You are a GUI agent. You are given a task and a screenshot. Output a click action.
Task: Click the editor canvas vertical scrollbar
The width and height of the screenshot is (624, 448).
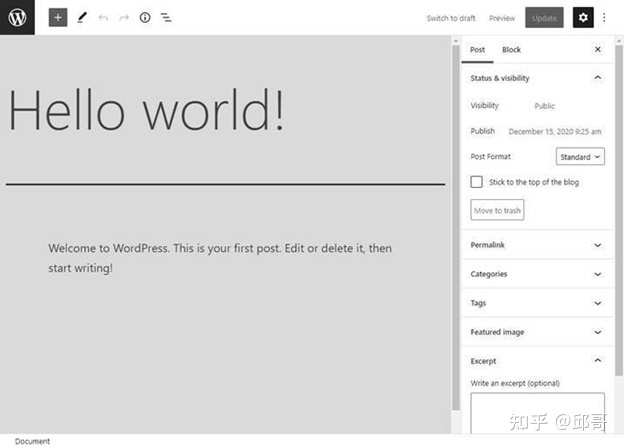coord(456,228)
